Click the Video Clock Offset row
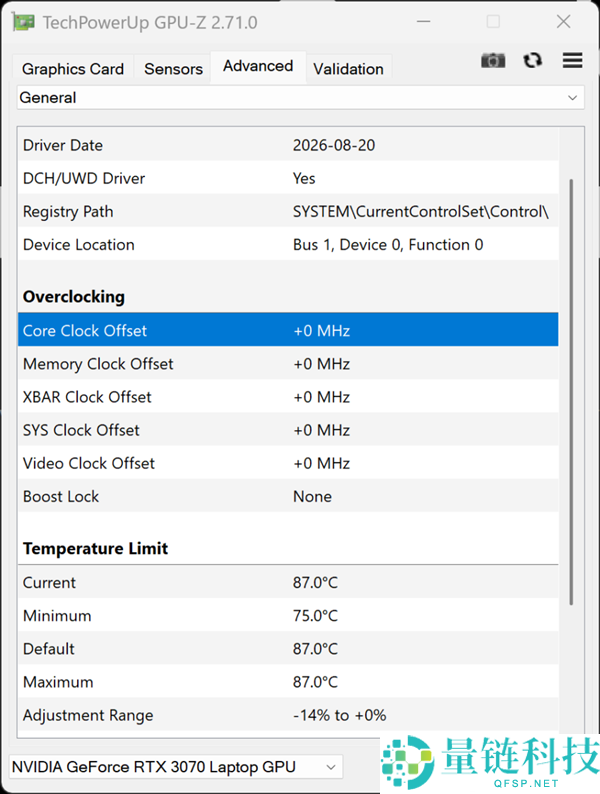600x794 pixels. (x=288, y=463)
